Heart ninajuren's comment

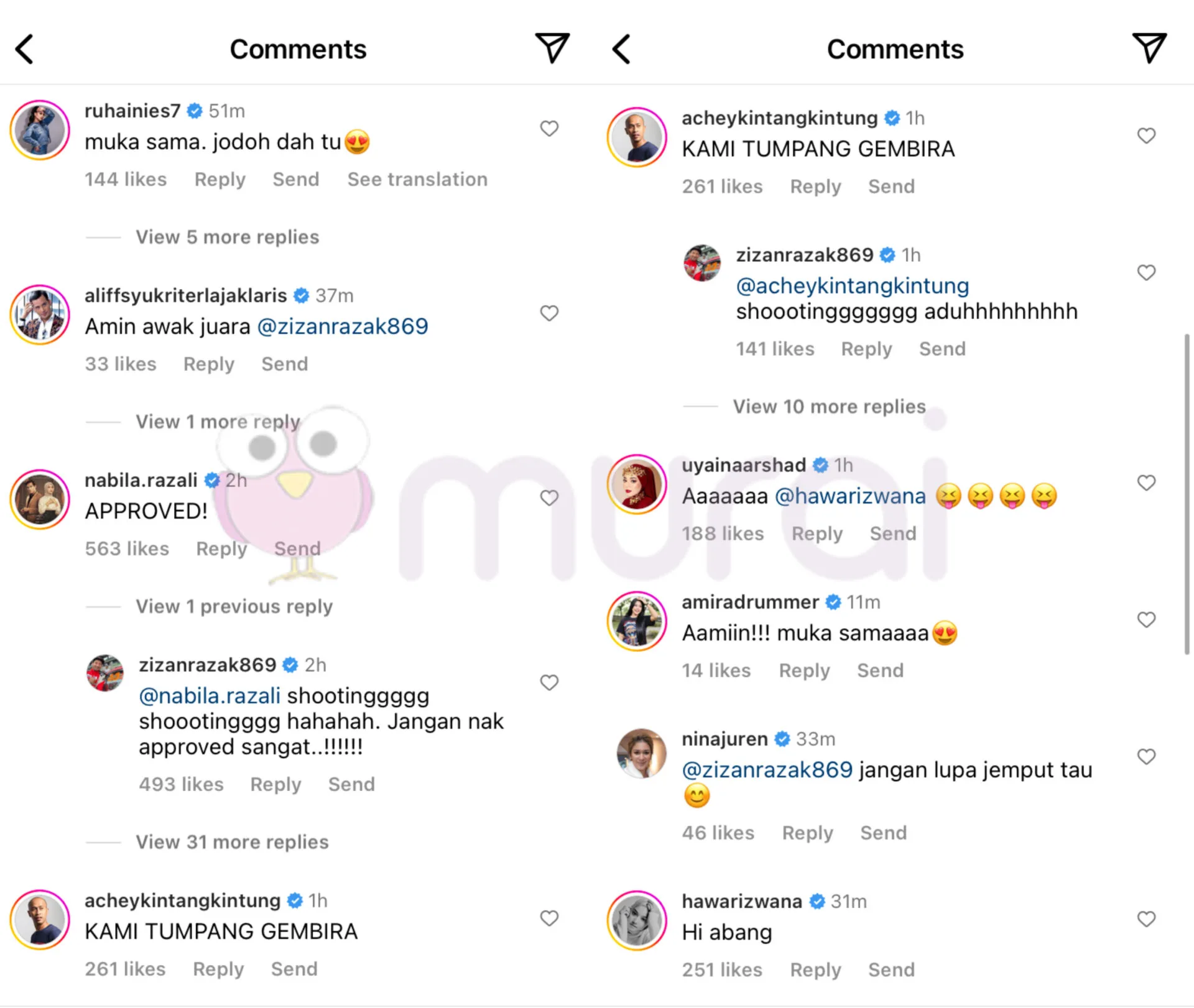[x=1146, y=756]
